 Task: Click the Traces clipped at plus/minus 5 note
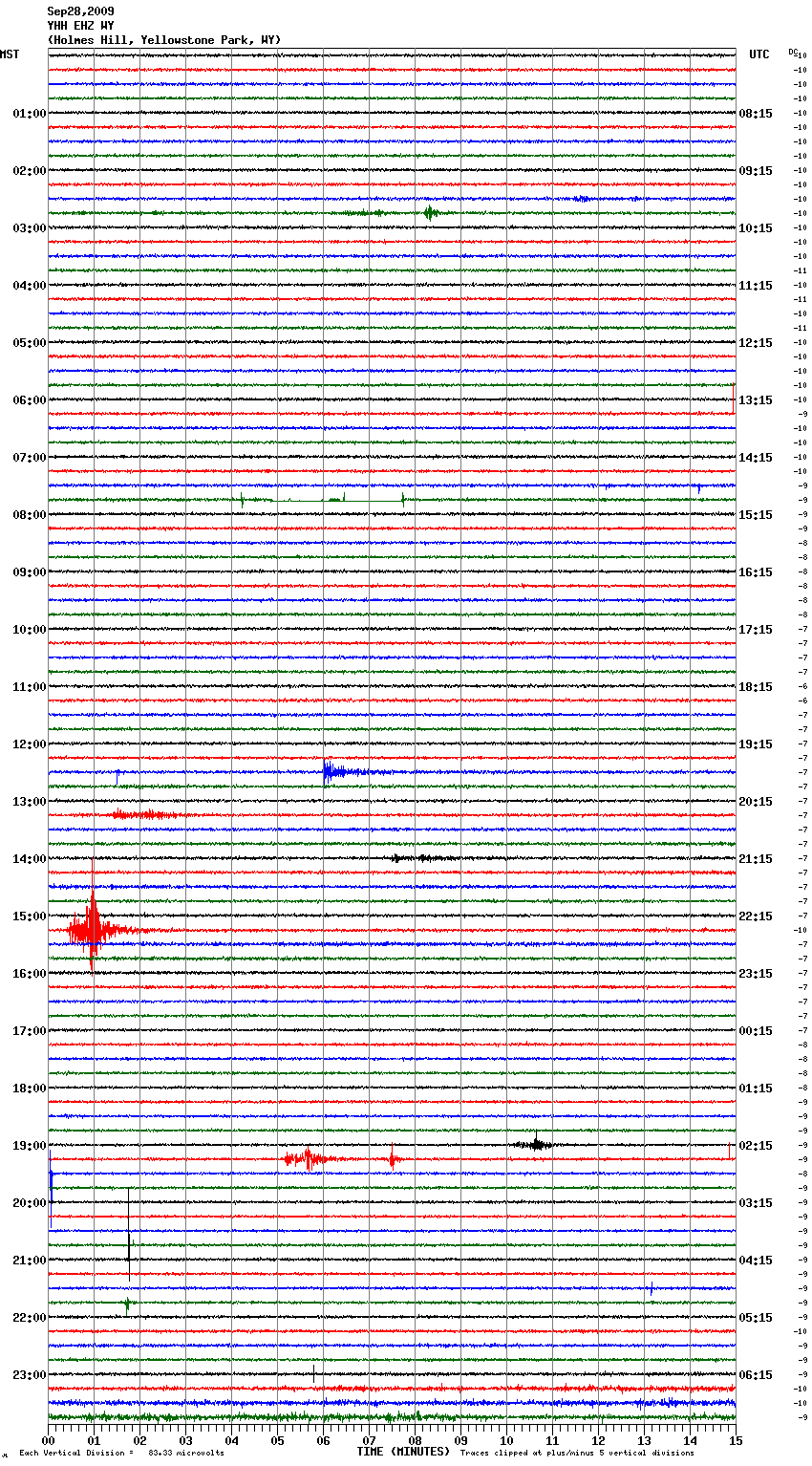[x=577, y=1454]
